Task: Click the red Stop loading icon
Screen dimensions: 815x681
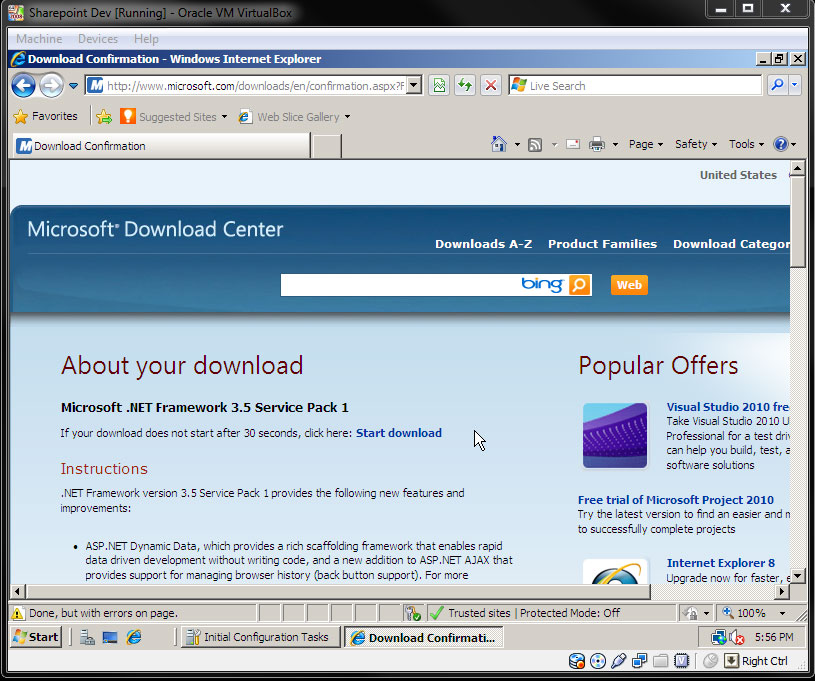Action: tap(491, 85)
